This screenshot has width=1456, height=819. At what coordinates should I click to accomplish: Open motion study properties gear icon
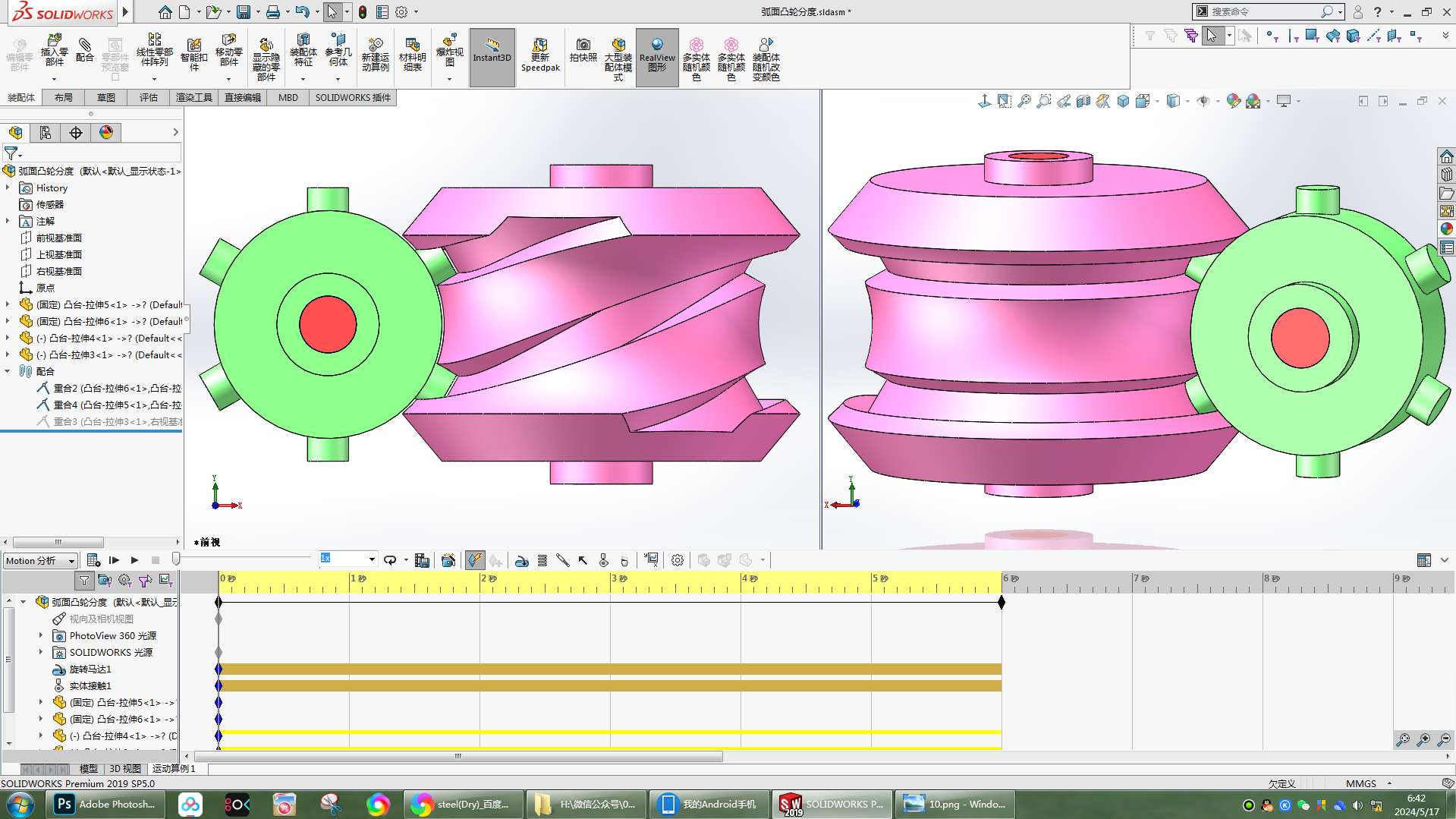[x=678, y=560]
